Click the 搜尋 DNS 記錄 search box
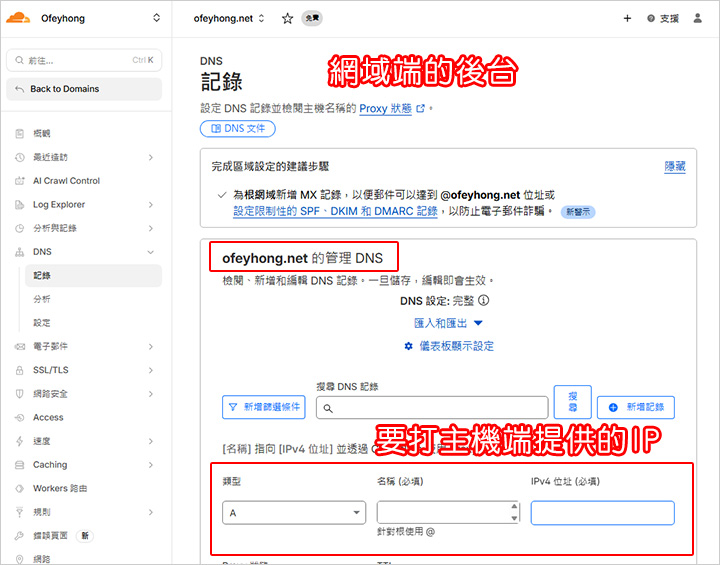 432,408
